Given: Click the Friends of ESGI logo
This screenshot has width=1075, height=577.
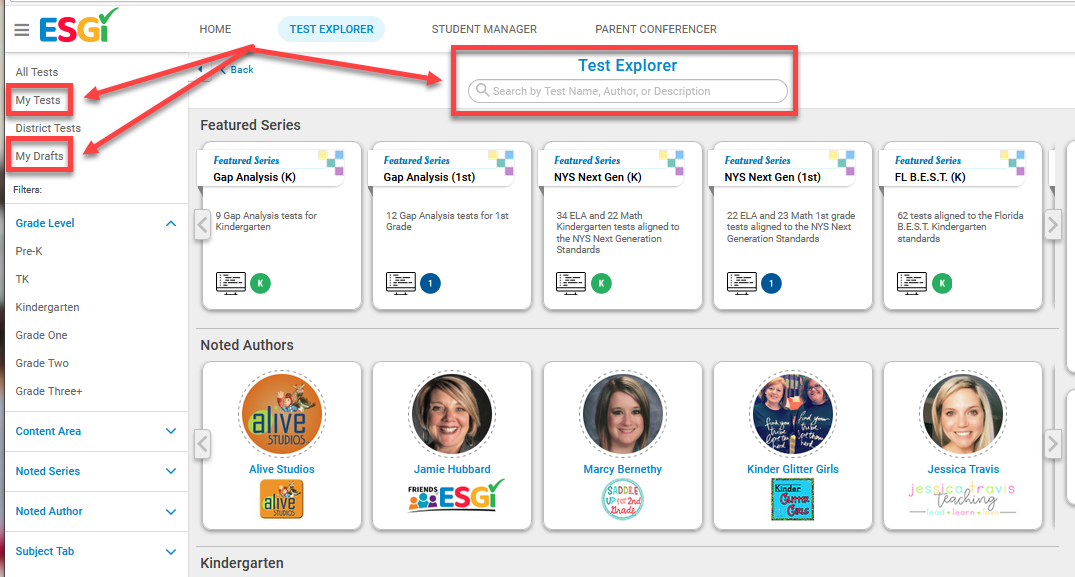Looking at the screenshot, I should [x=456, y=496].
